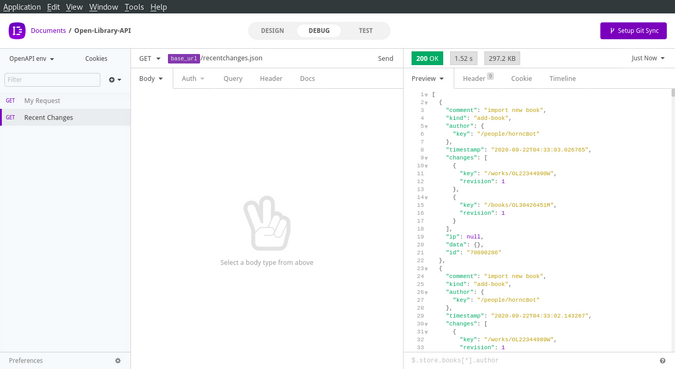Open the response Header tab
This screenshot has height=369, width=675.
coord(478,78)
